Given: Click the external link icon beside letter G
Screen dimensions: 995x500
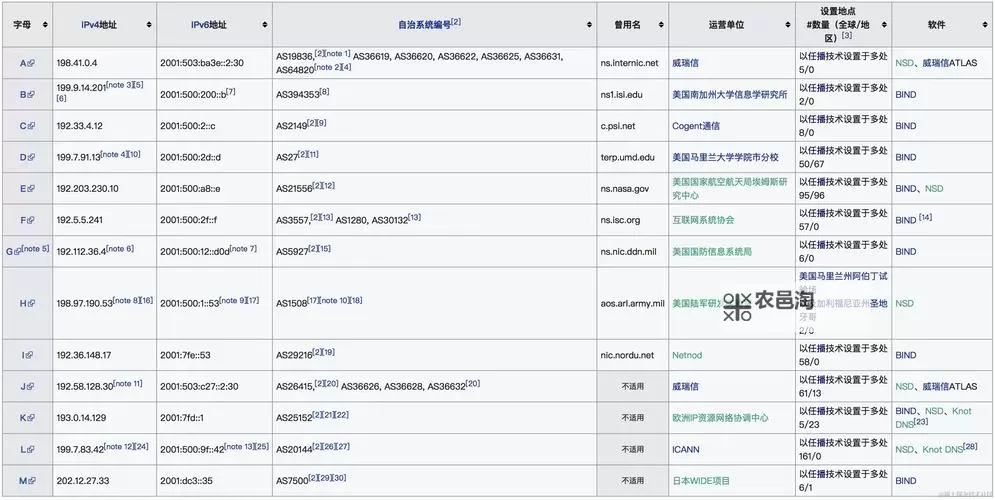Looking at the screenshot, I should pos(18,252).
